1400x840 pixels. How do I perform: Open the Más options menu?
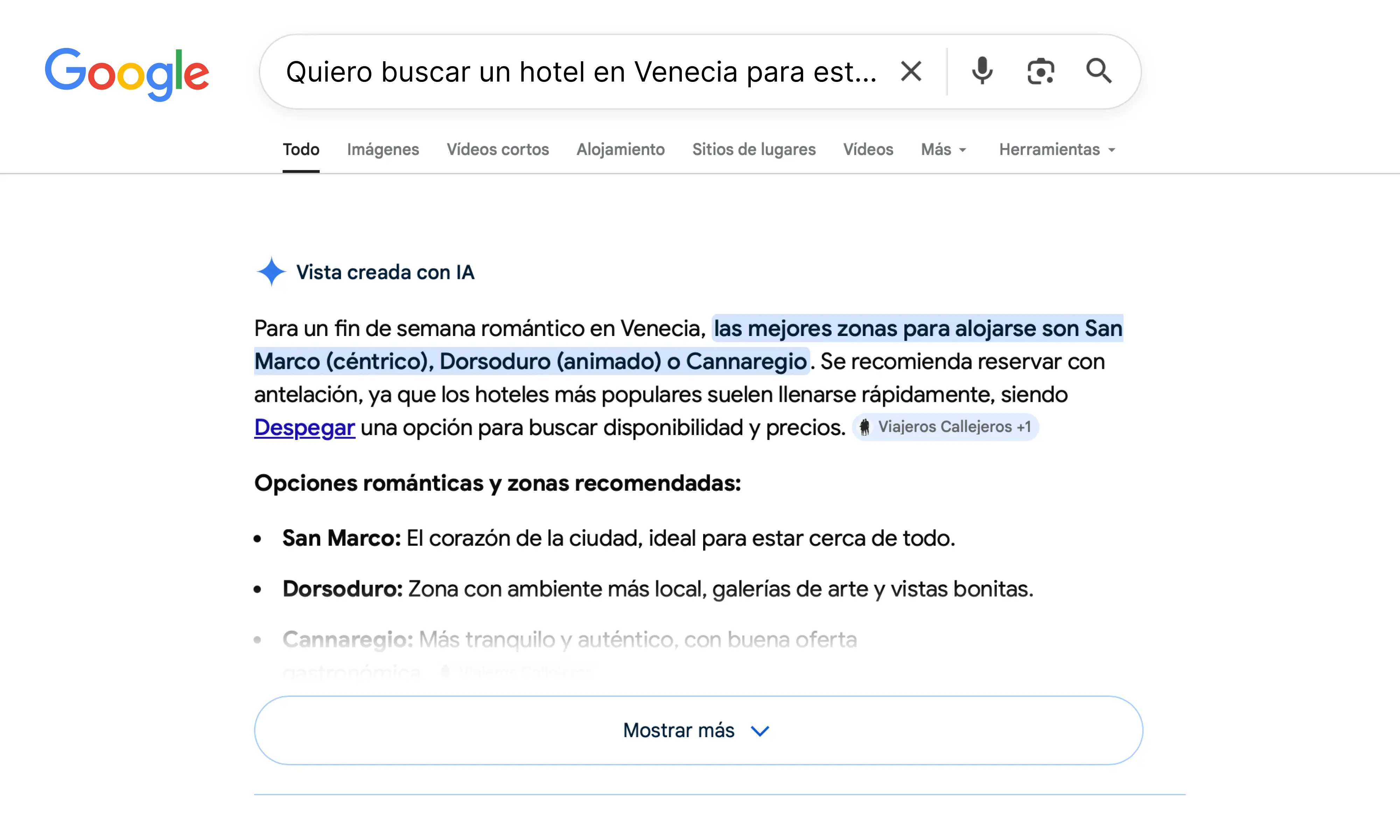pyautogui.click(x=942, y=149)
